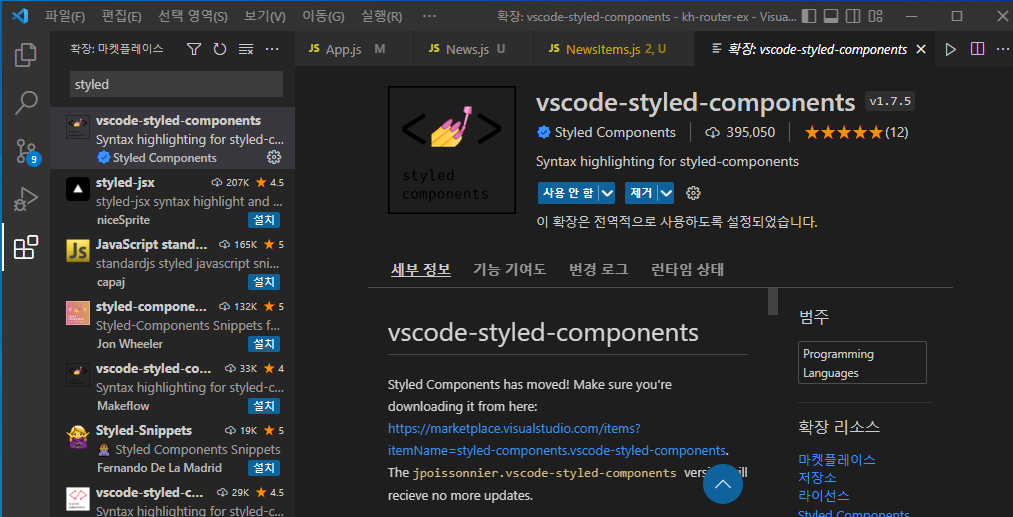Install the Styled-Snippets extension
This screenshot has height=517, width=1013.
coord(264,467)
